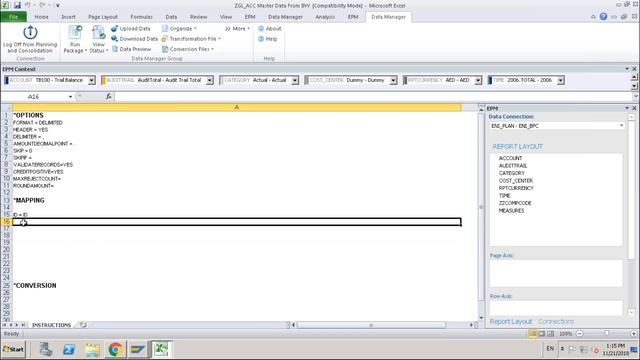Viewport: 640px width, 360px height.
Task: Click Download Data
Action: 134,39
